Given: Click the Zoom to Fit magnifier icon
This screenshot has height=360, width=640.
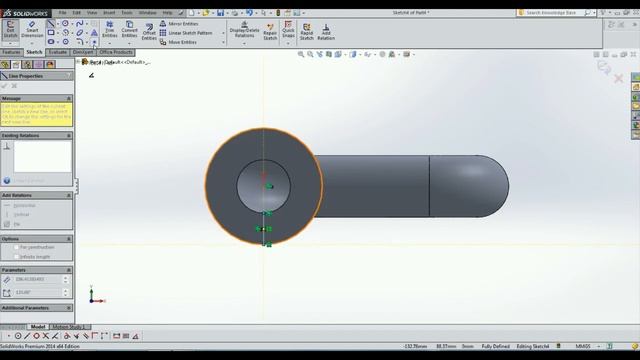Looking at the screenshot, I should (301, 54).
